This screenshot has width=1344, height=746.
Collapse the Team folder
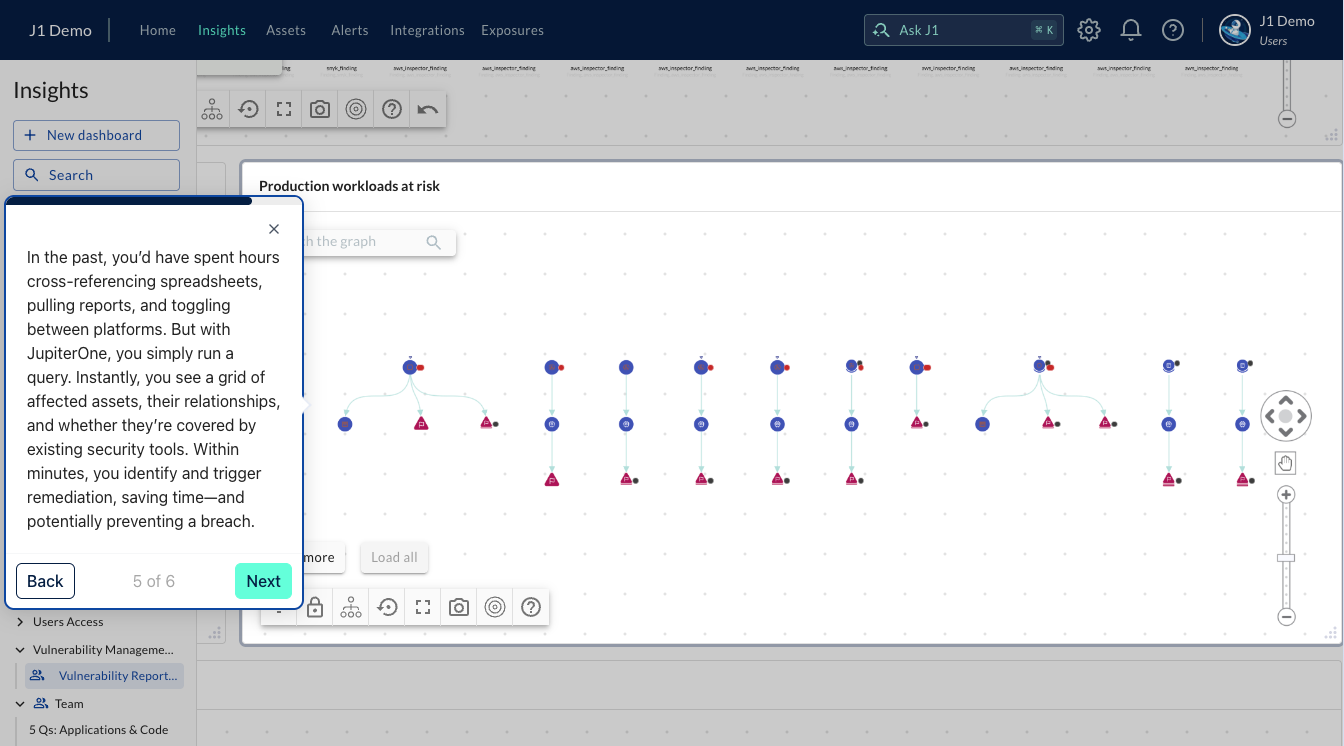pos(20,704)
